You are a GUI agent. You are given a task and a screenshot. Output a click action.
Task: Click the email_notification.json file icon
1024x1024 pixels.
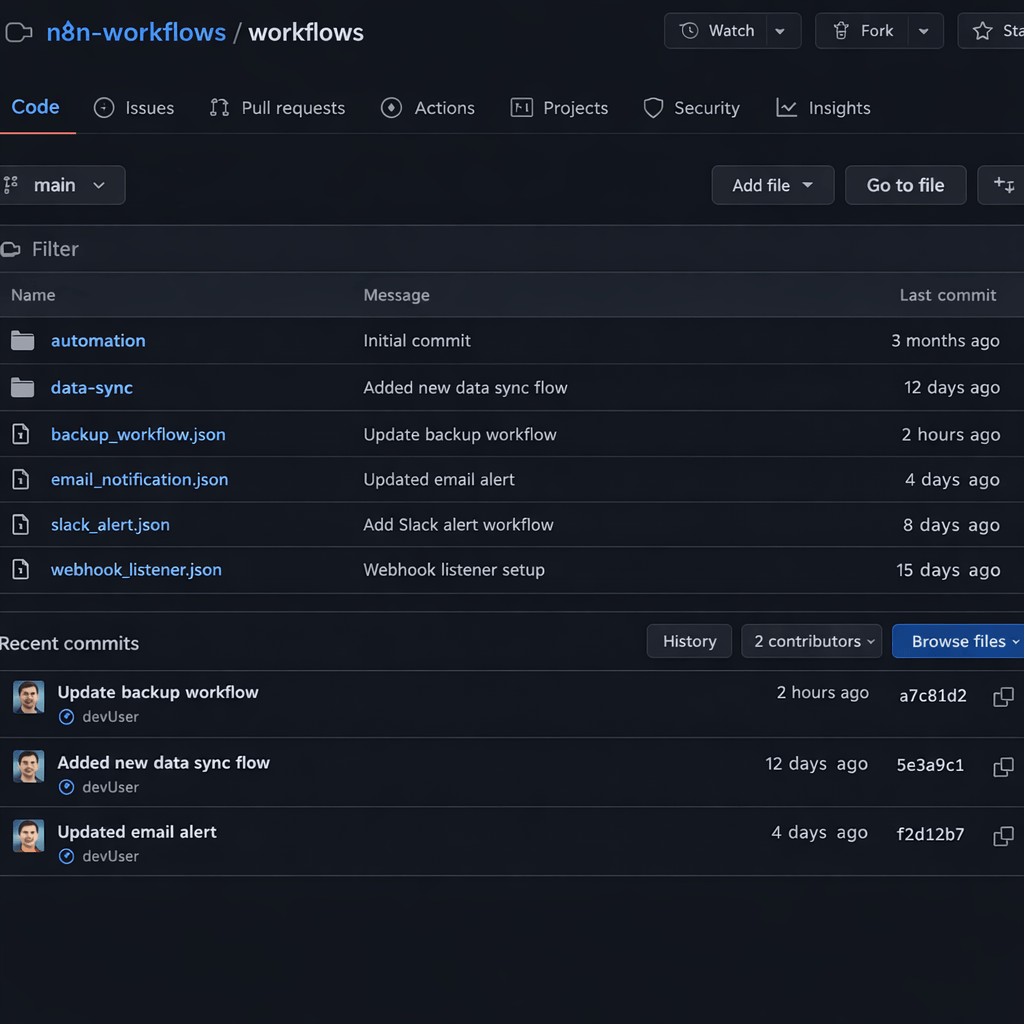(21, 479)
